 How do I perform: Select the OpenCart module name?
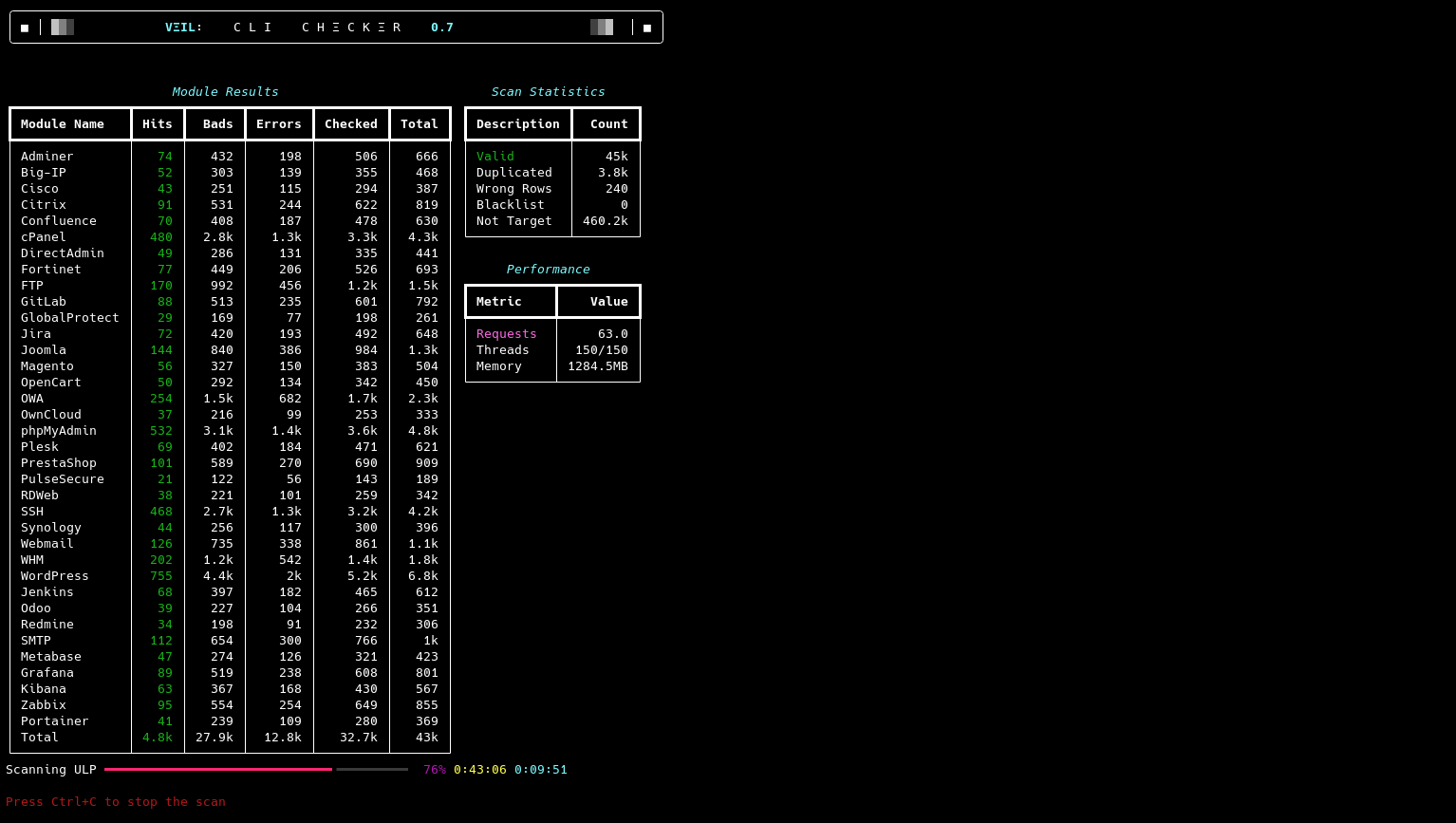tap(51, 383)
